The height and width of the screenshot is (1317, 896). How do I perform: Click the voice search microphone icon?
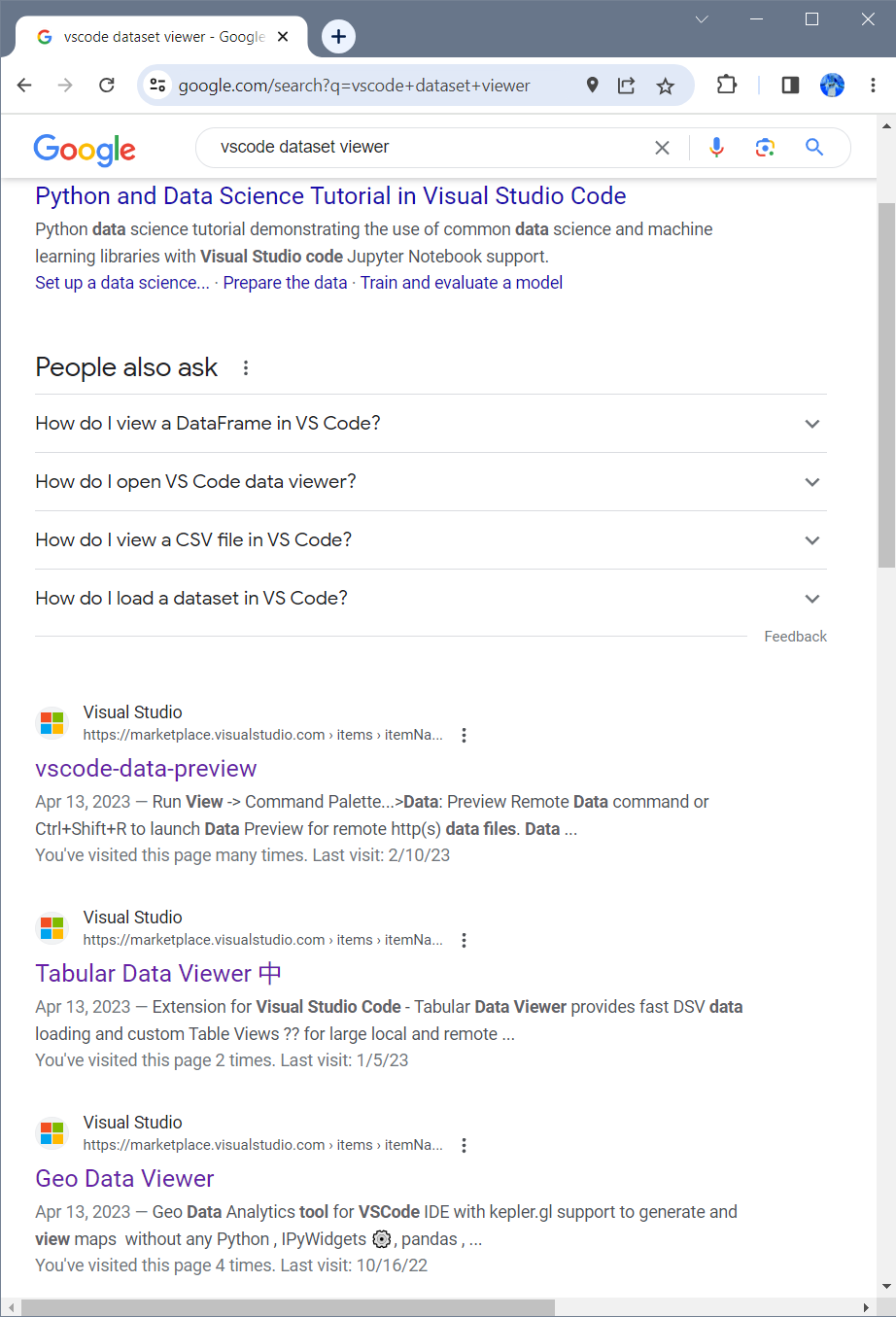tap(716, 148)
